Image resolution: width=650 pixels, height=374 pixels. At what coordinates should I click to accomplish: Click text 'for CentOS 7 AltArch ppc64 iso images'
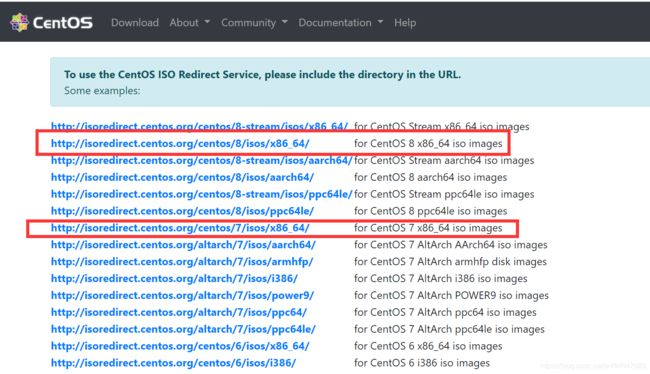pyautogui.click(x=445, y=312)
